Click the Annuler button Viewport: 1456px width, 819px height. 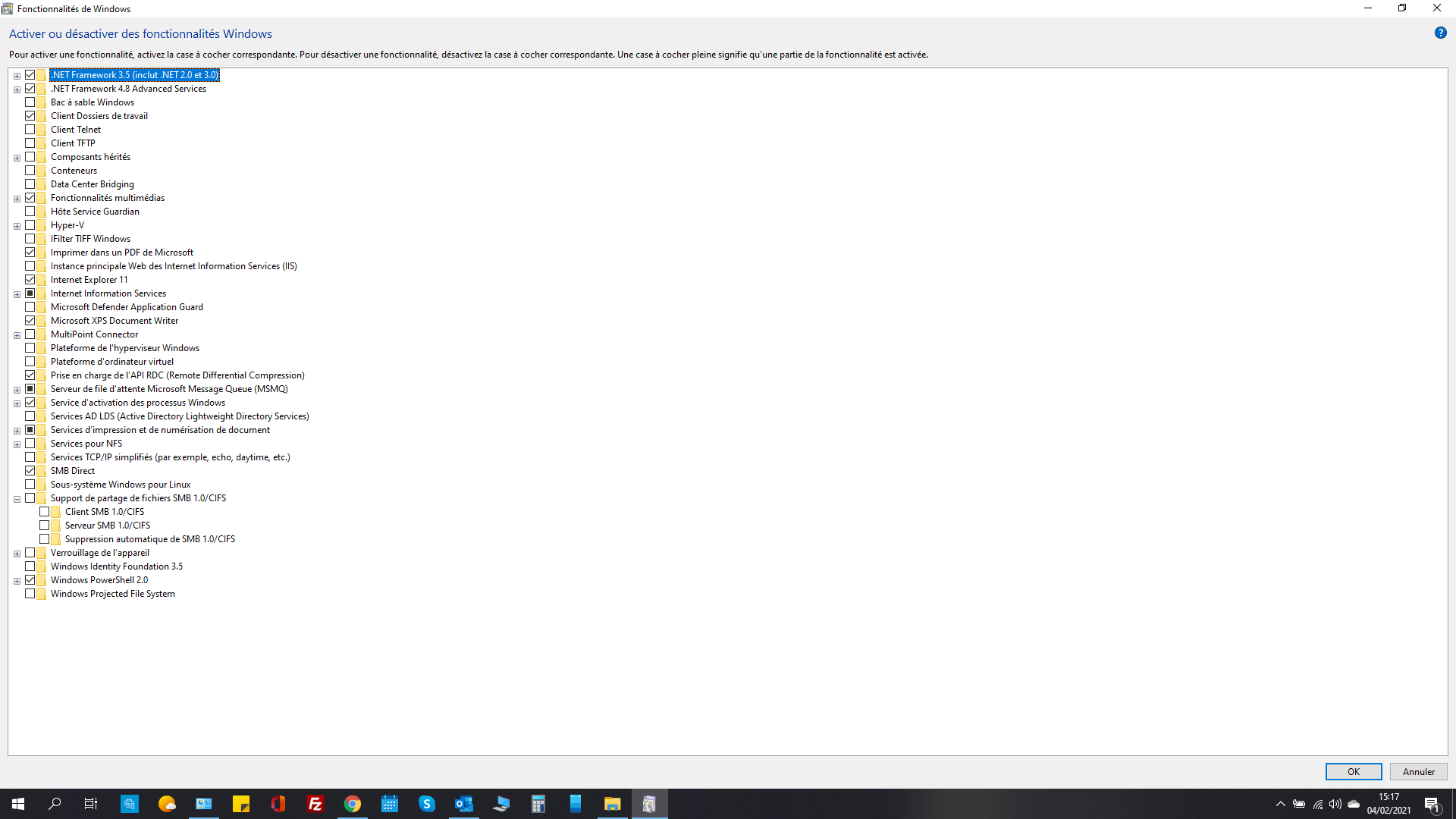pyautogui.click(x=1417, y=771)
